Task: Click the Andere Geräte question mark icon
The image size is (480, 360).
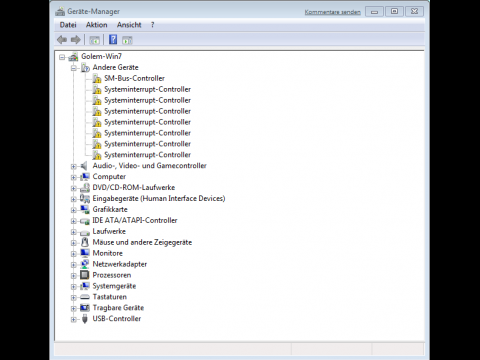Action: pyautogui.click(x=85, y=68)
